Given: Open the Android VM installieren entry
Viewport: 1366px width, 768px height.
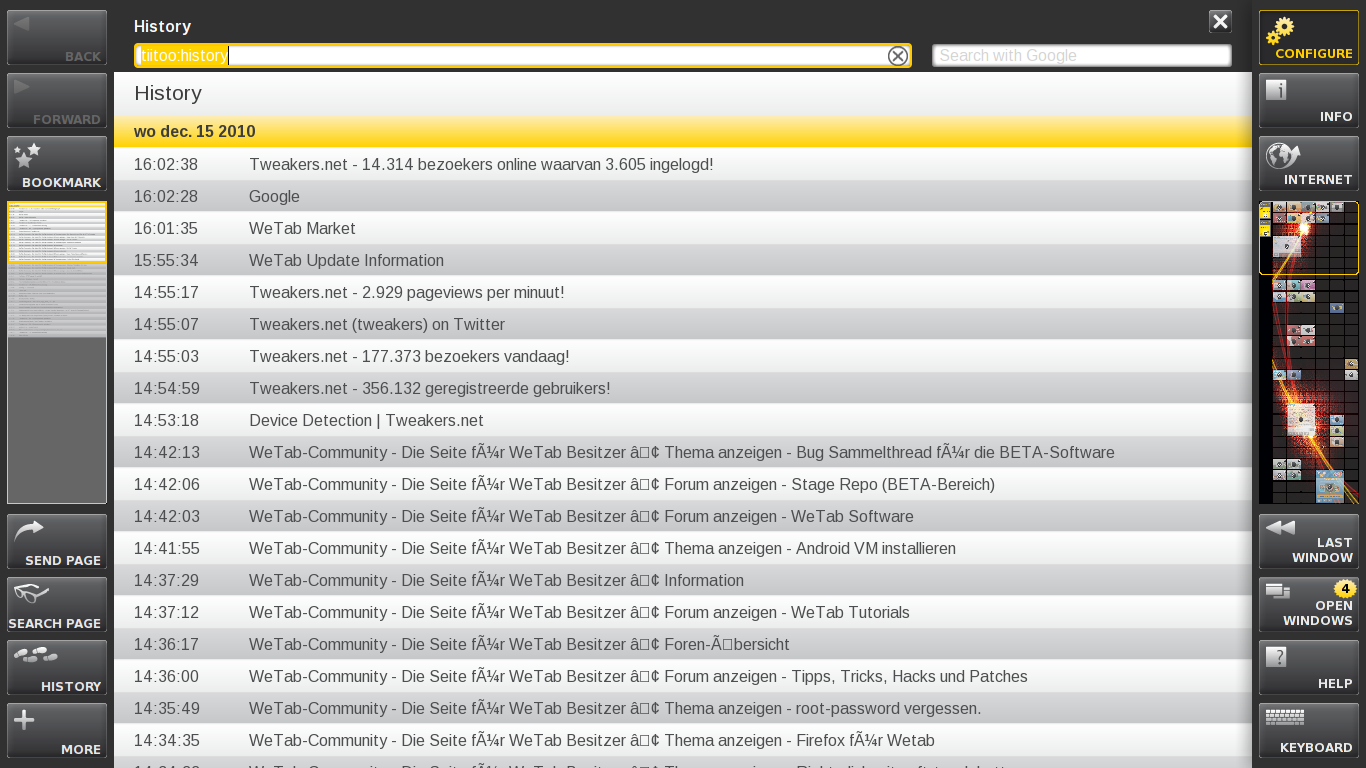Looking at the screenshot, I should point(683,549).
